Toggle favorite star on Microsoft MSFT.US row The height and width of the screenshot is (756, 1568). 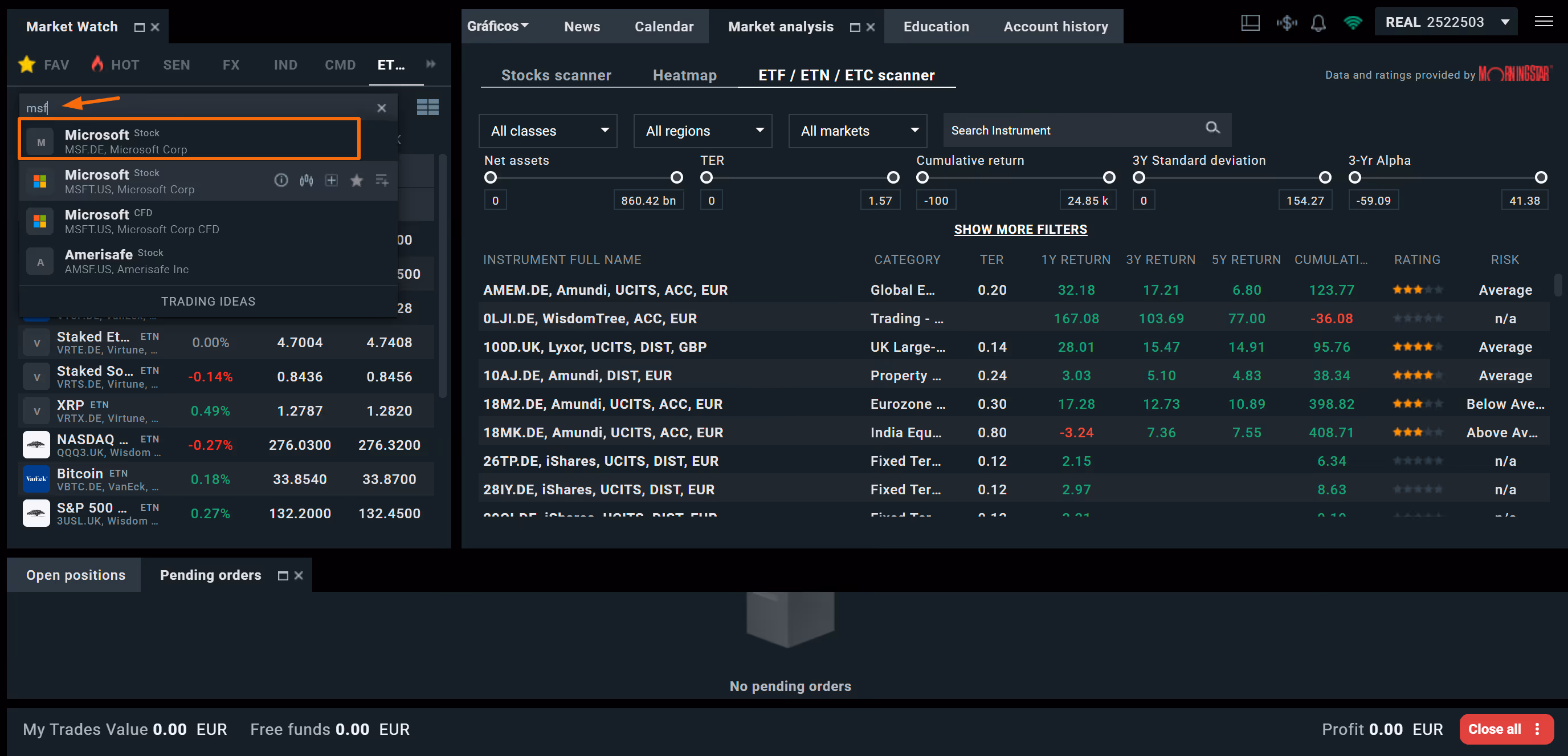click(x=357, y=180)
